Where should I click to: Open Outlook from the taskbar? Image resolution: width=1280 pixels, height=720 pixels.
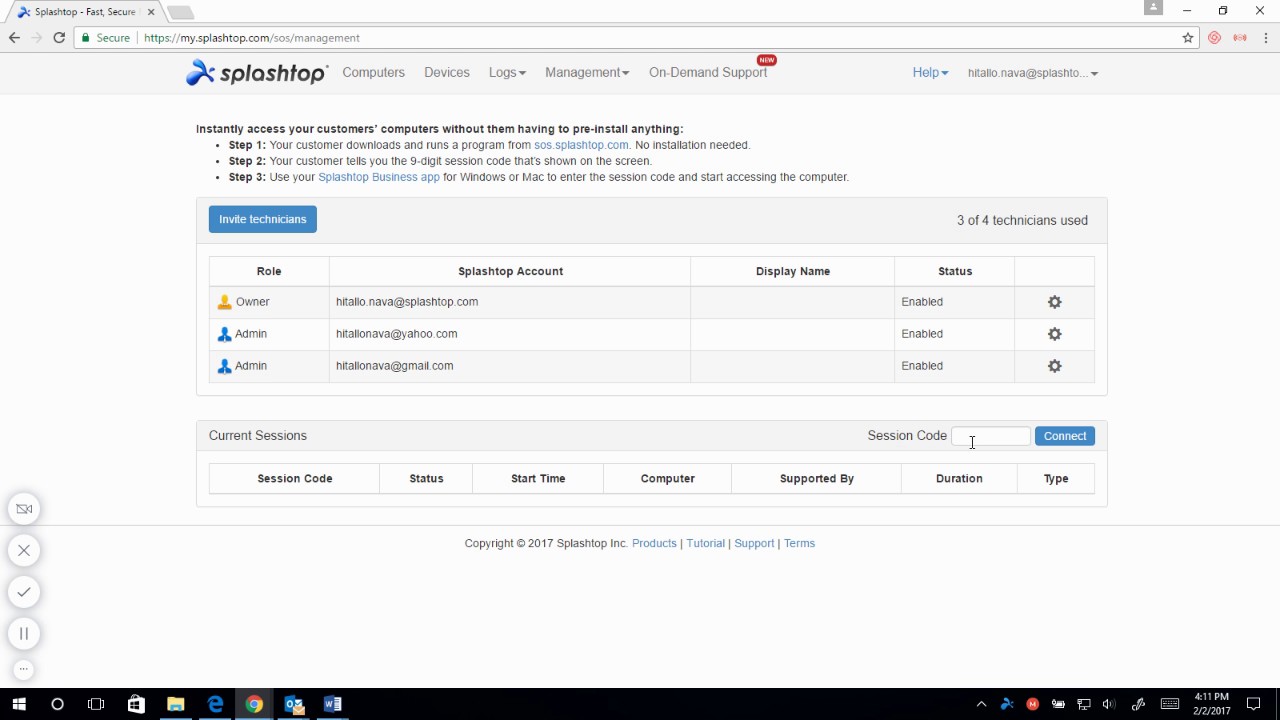click(294, 704)
